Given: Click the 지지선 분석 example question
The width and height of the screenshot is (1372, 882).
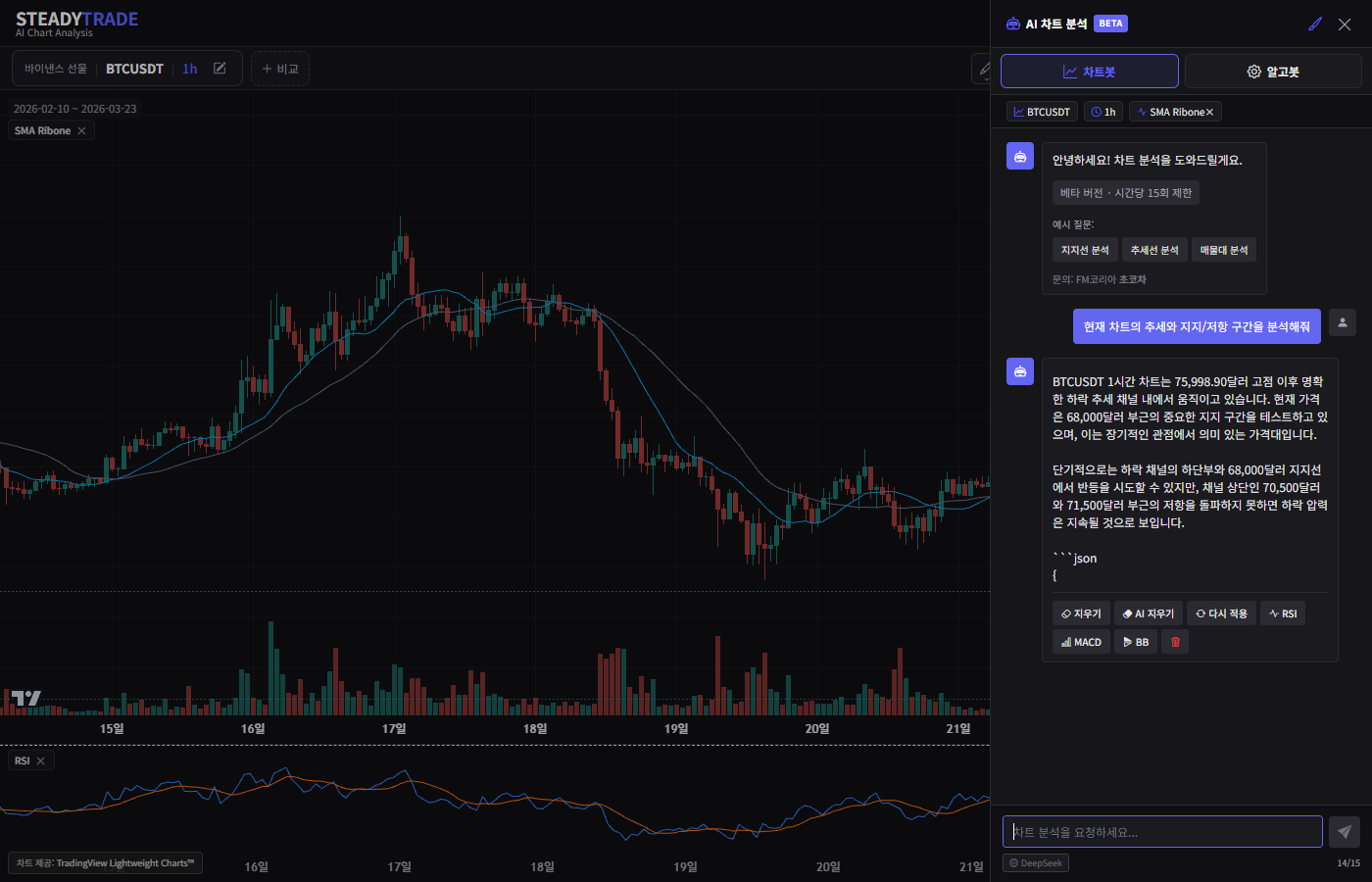Looking at the screenshot, I should pyautogui.click(x=1084, y=250).
